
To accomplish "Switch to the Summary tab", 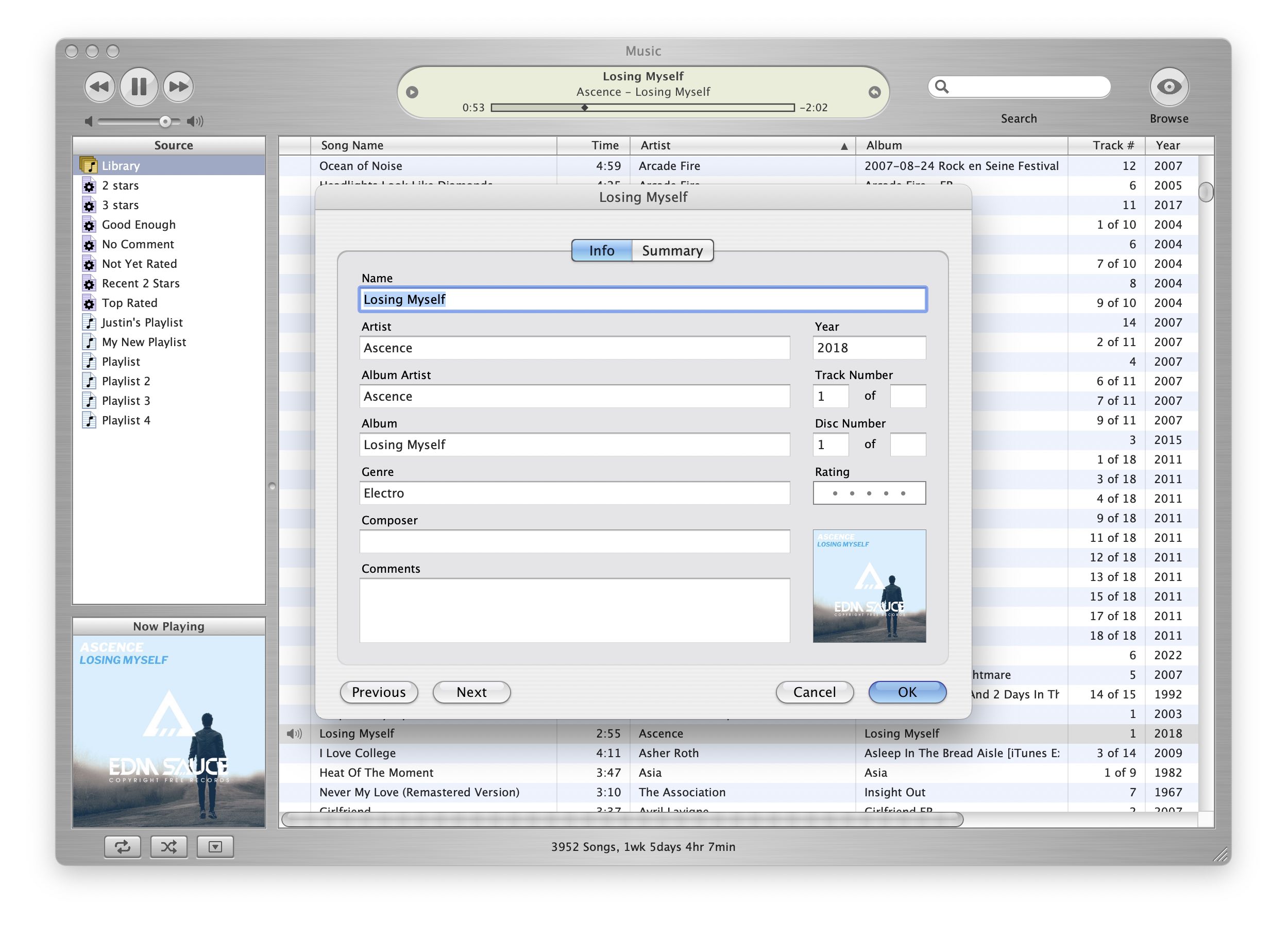I will [672, 251].
